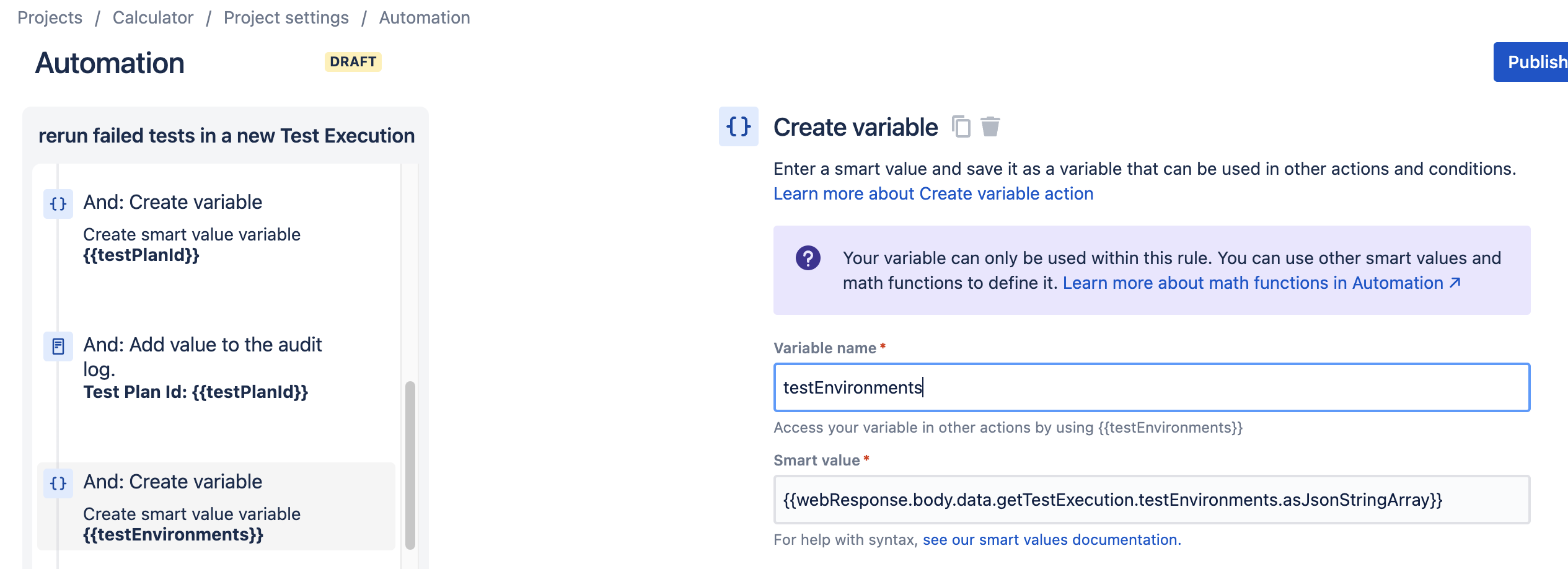Click the duplicate component copy icon
This screenshot has width=1568, height=569.
[961, 126]
